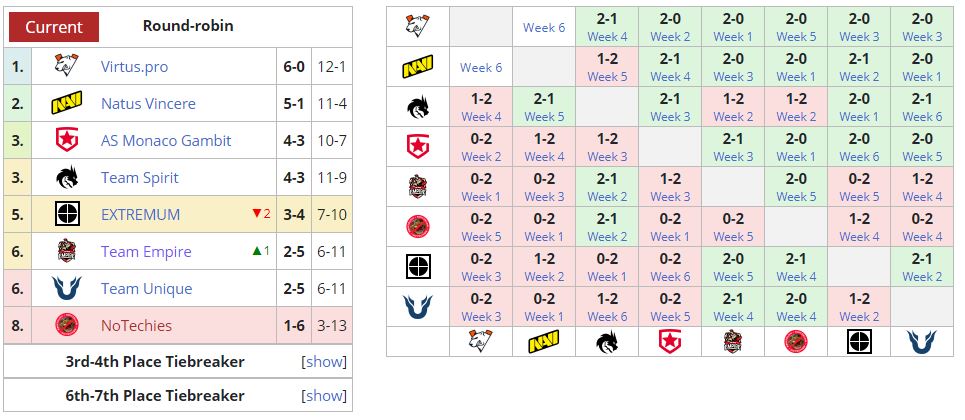This screenshot has height=420, width=965.
Task: Expand the 6th-7th Place Tiebreaker section
Action: pyautogui.click(x=324, y=396)
